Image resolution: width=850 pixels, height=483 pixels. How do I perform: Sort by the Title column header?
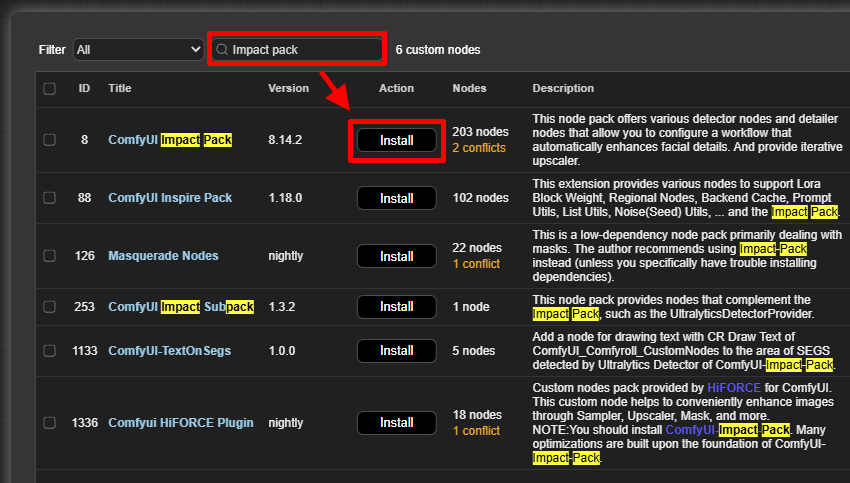point(120,88)
